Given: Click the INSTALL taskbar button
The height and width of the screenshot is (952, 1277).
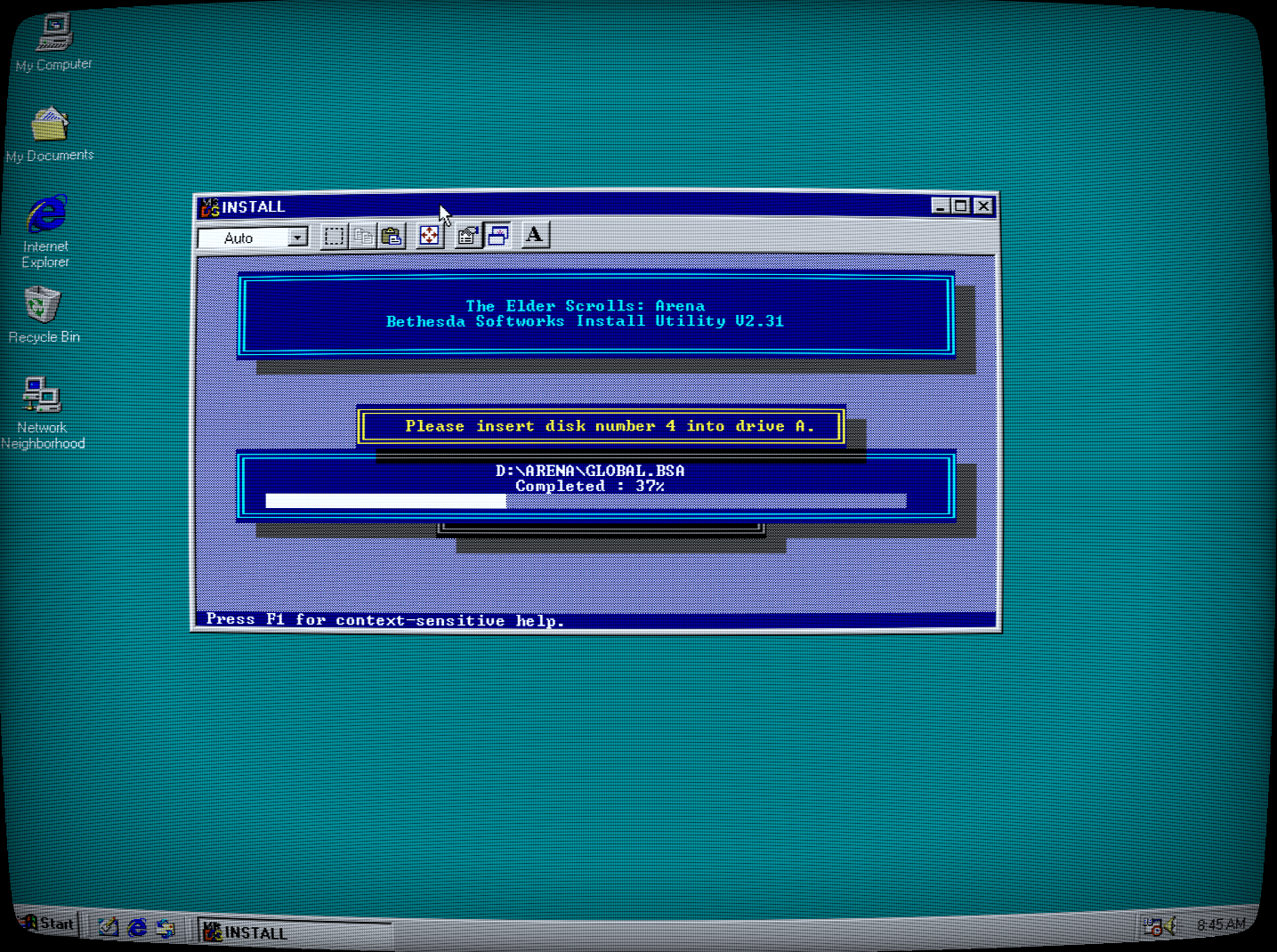Looking at the screenshot, I should pyautogui.click(x=295, y=932).
